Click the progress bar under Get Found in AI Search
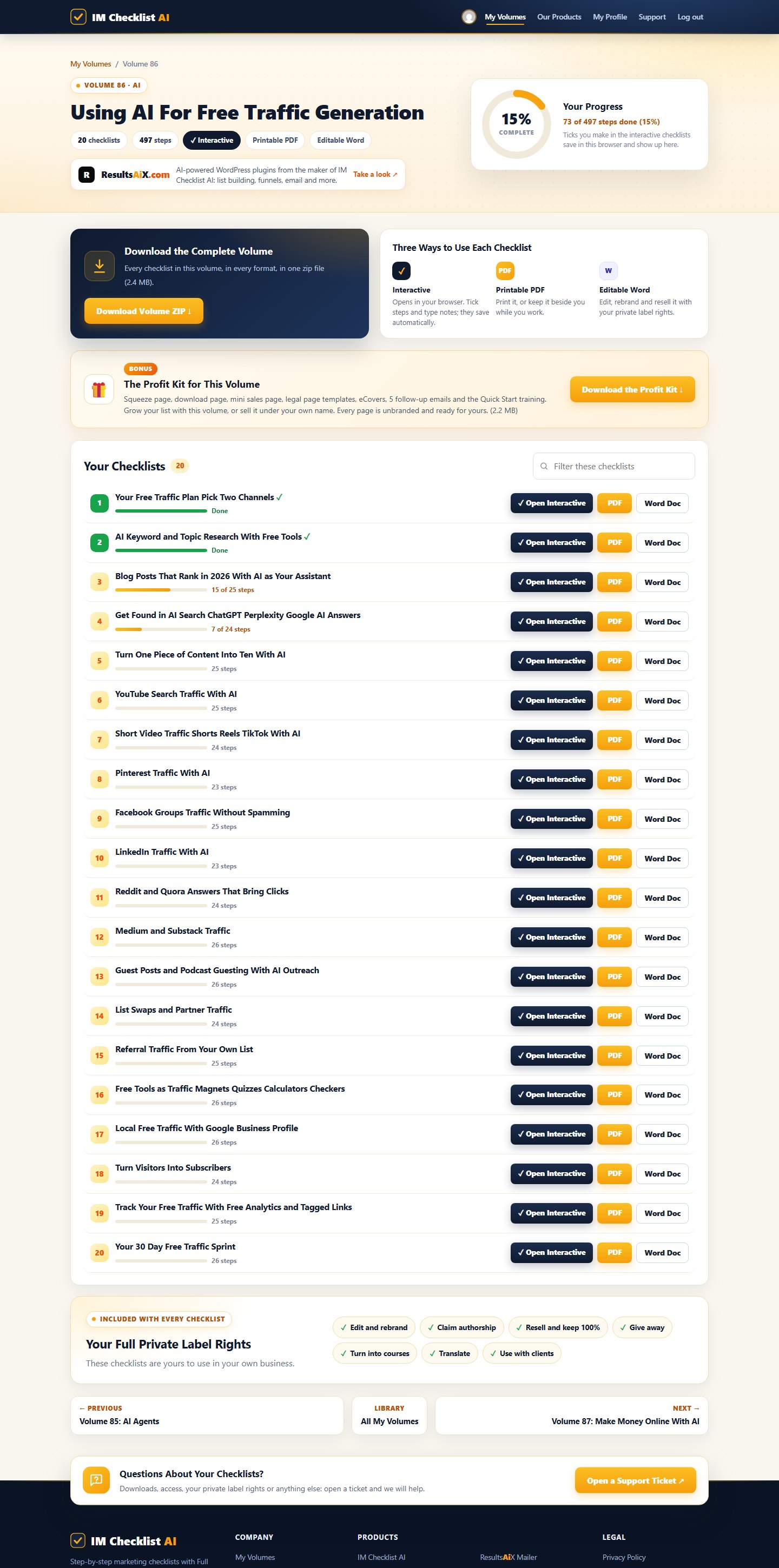The image size is (779, 1568). 161,629
